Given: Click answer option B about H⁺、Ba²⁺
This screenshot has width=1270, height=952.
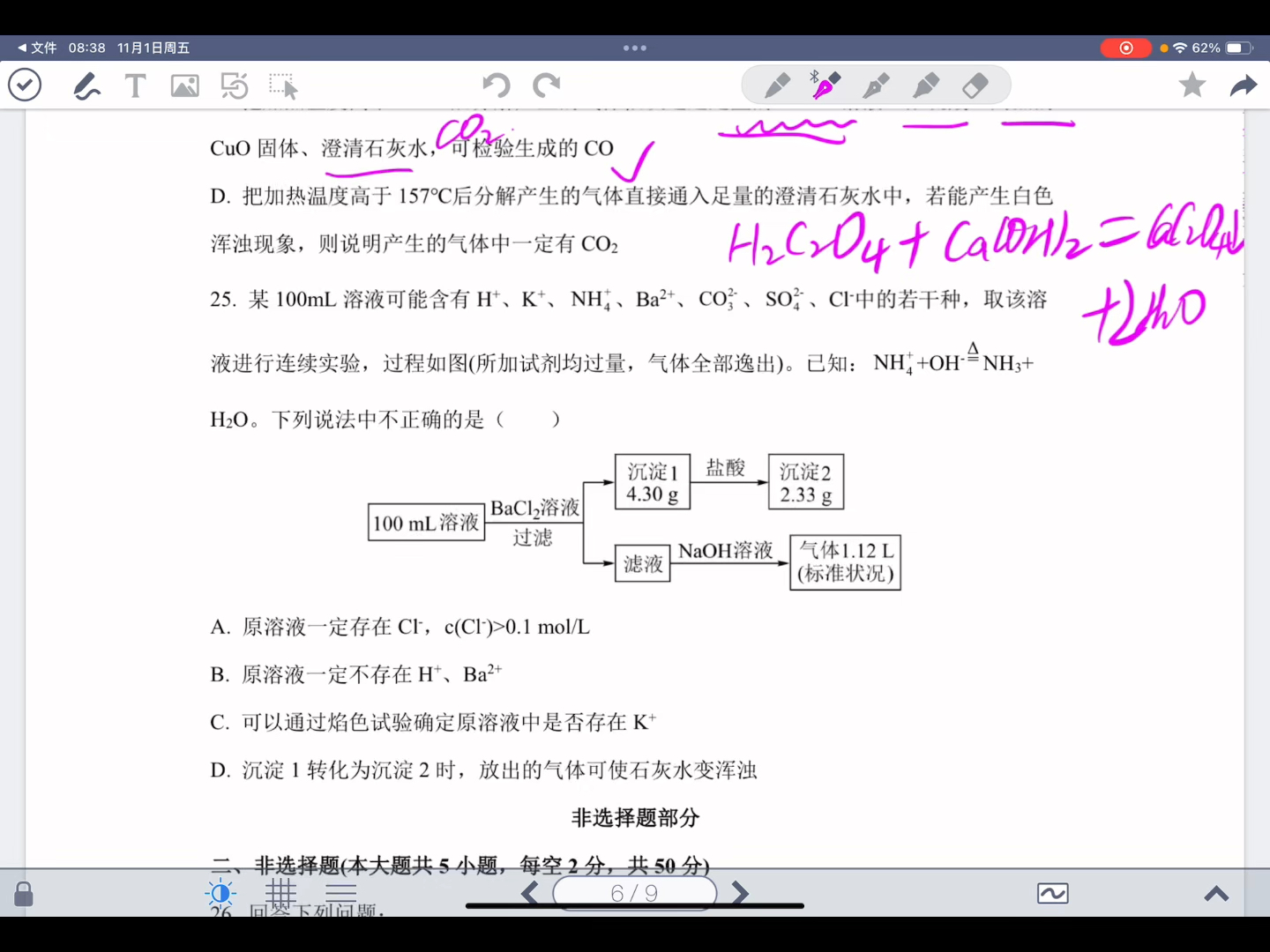Looking at the screenshot, I should (x=356, y=674).
